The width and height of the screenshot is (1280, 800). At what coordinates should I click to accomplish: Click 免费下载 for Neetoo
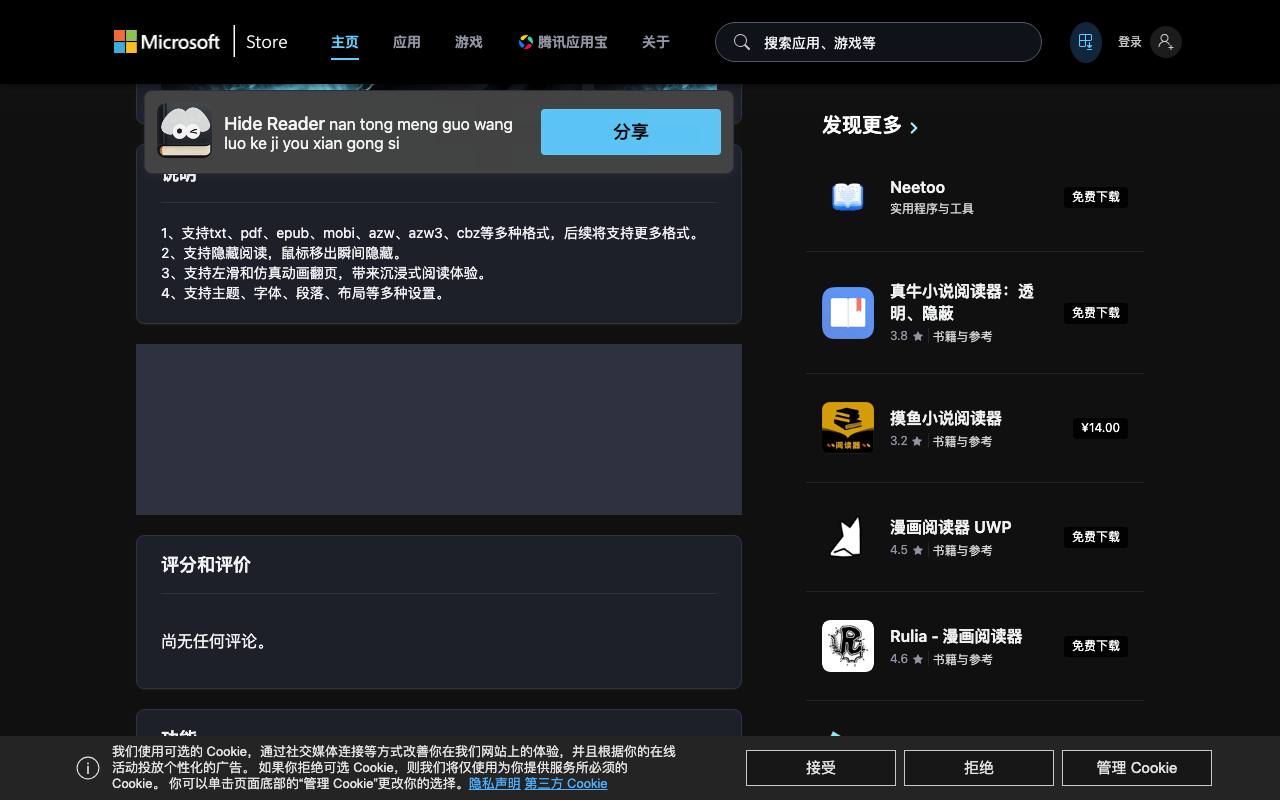point(1096,197)
